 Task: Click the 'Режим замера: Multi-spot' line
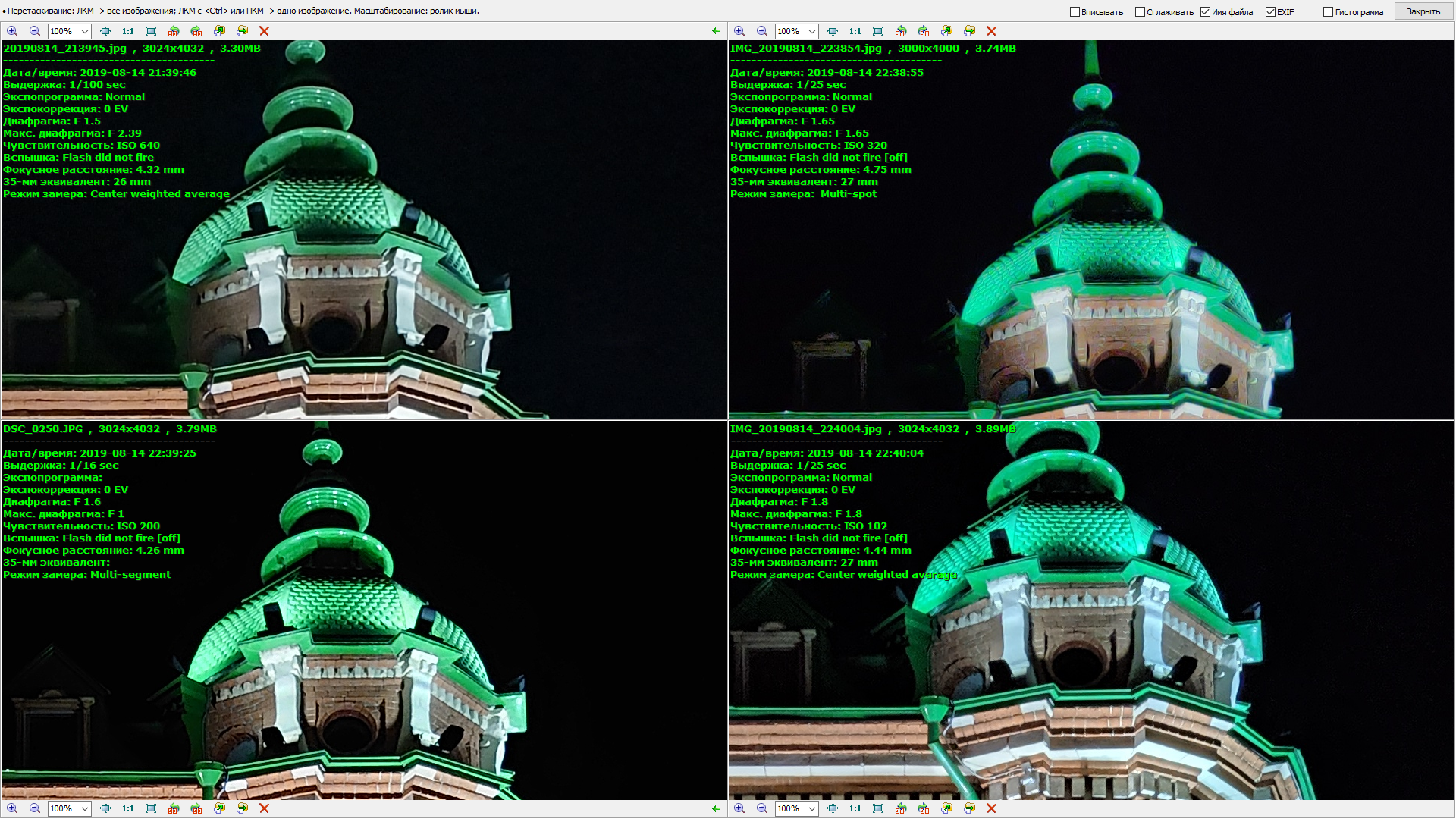tap(803, 193)
